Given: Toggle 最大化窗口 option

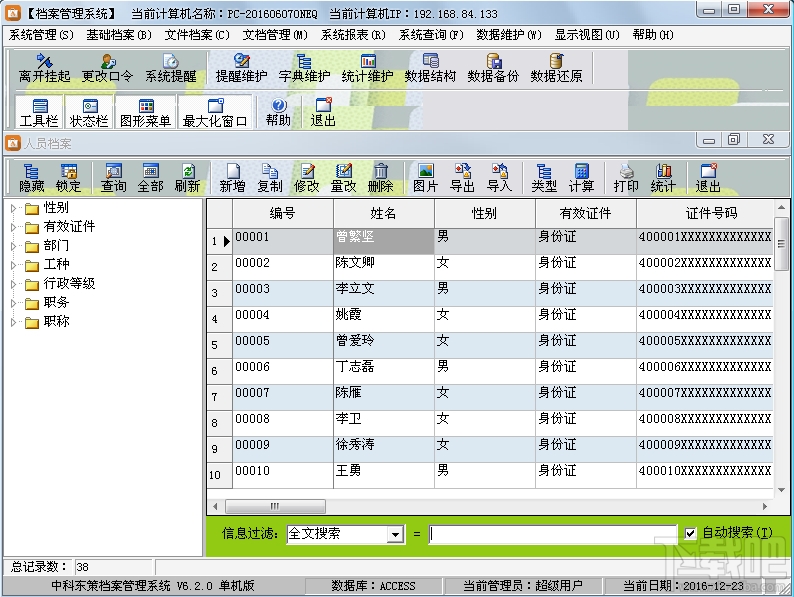Looking at the screenshot, I should (x=215, y=112).
